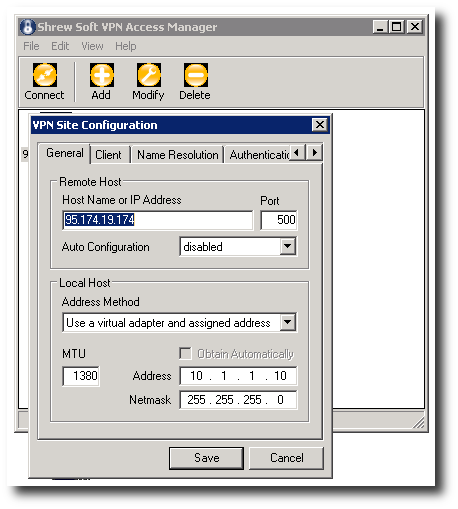This screenshot has width=458, height=509.
Task: Click the local Address field 10.1.1.10
Action: click(238, 376)
